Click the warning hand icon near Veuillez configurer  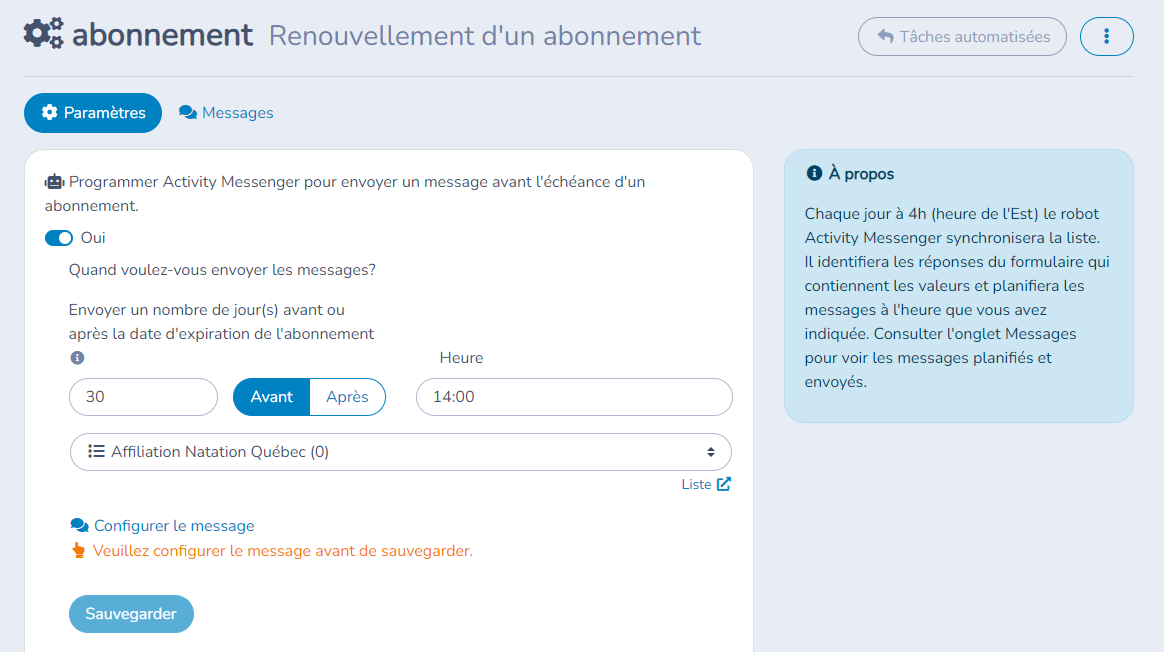78,550
